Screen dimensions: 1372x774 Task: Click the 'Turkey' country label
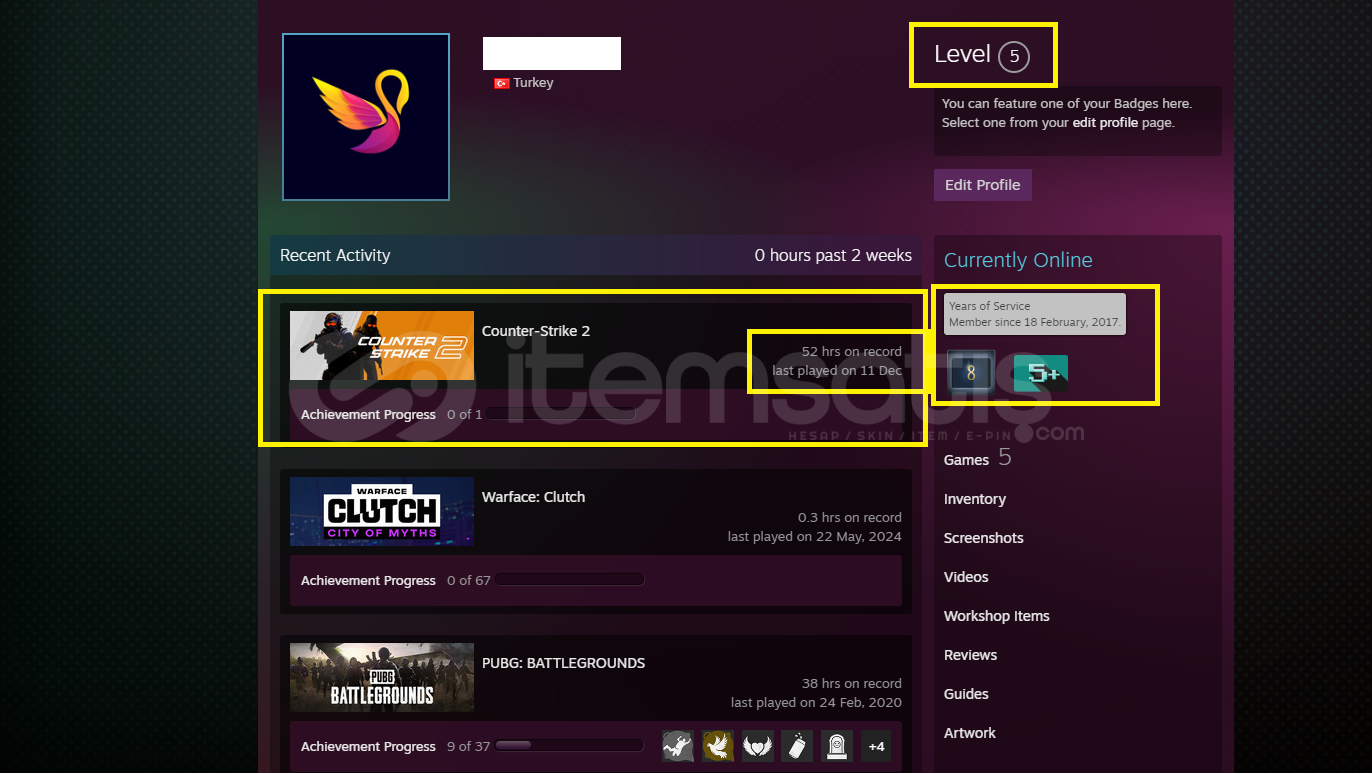click(533, 83)
